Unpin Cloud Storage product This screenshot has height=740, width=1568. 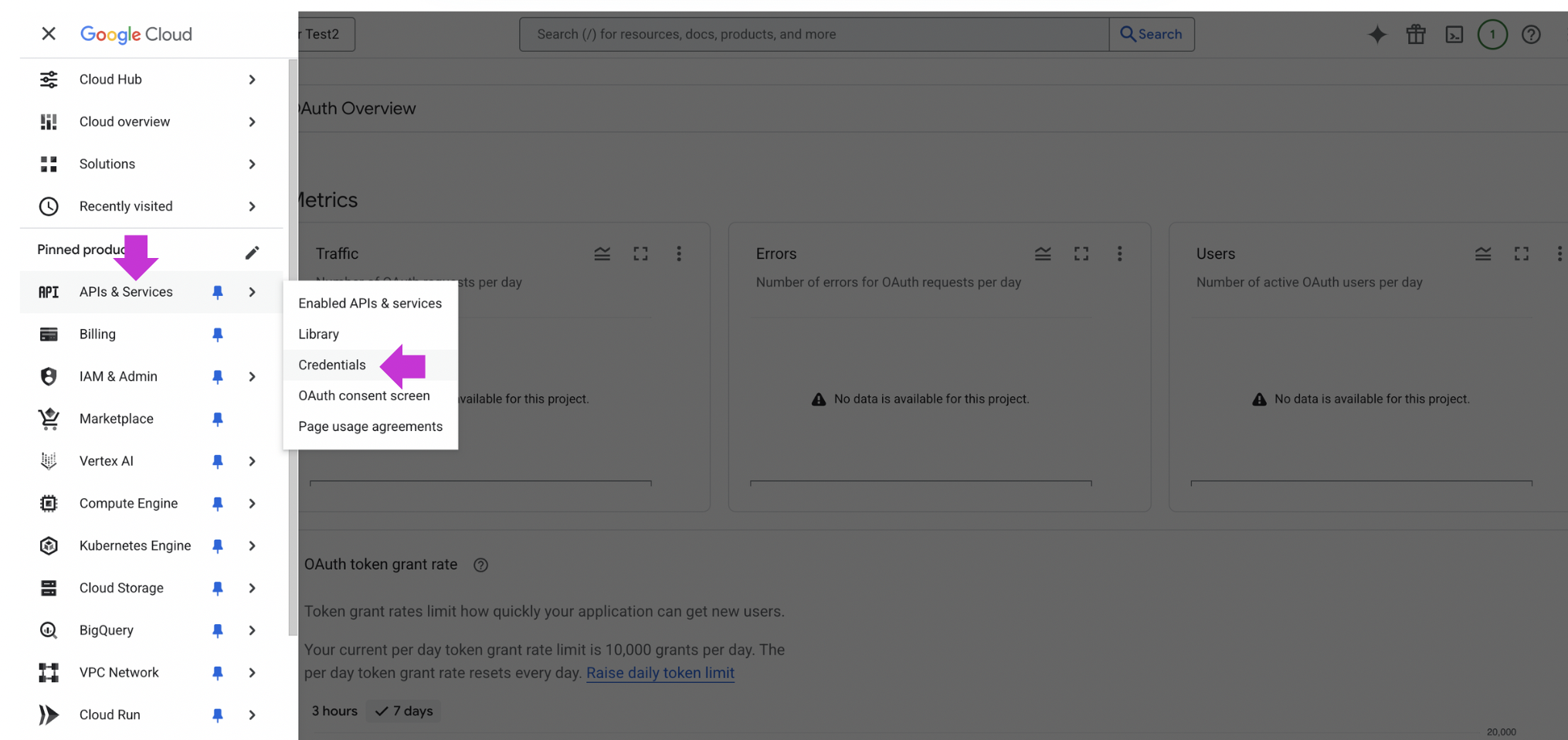point(218,588)
